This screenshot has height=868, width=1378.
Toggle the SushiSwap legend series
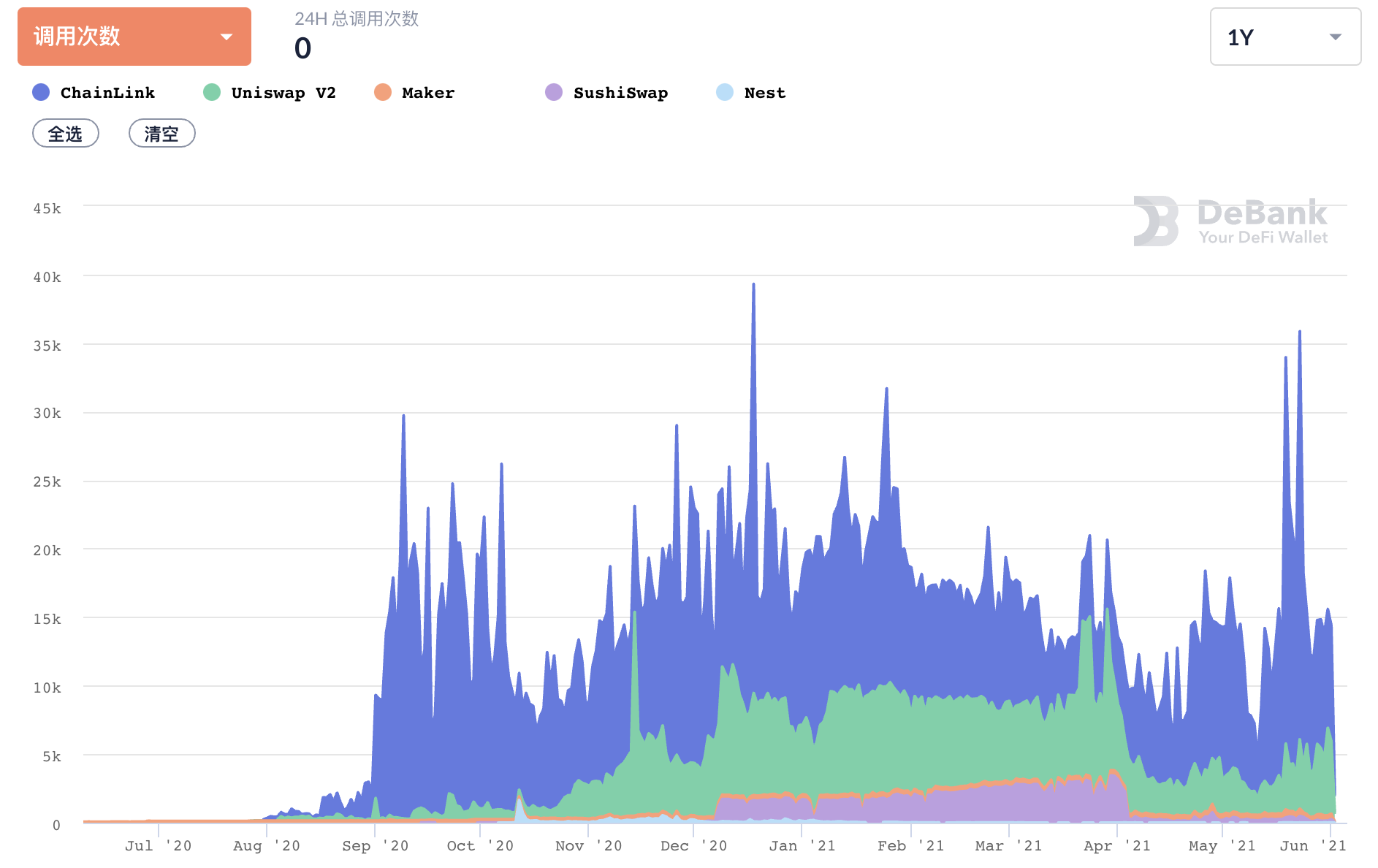coord(606,93)
